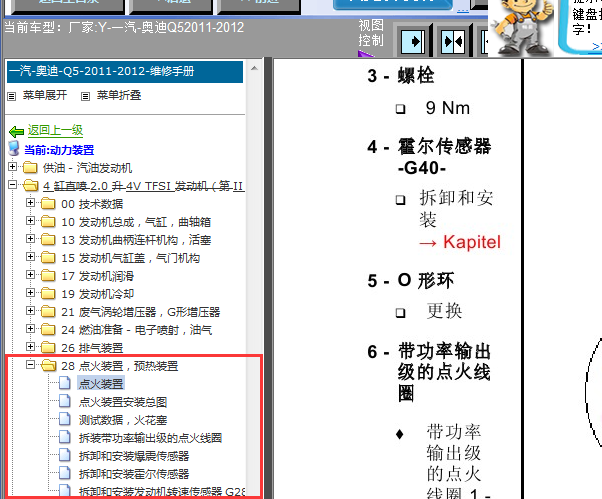
Task: Expand 10 发动机总成，气缸，曲轴箱
Action: point(30,220)
